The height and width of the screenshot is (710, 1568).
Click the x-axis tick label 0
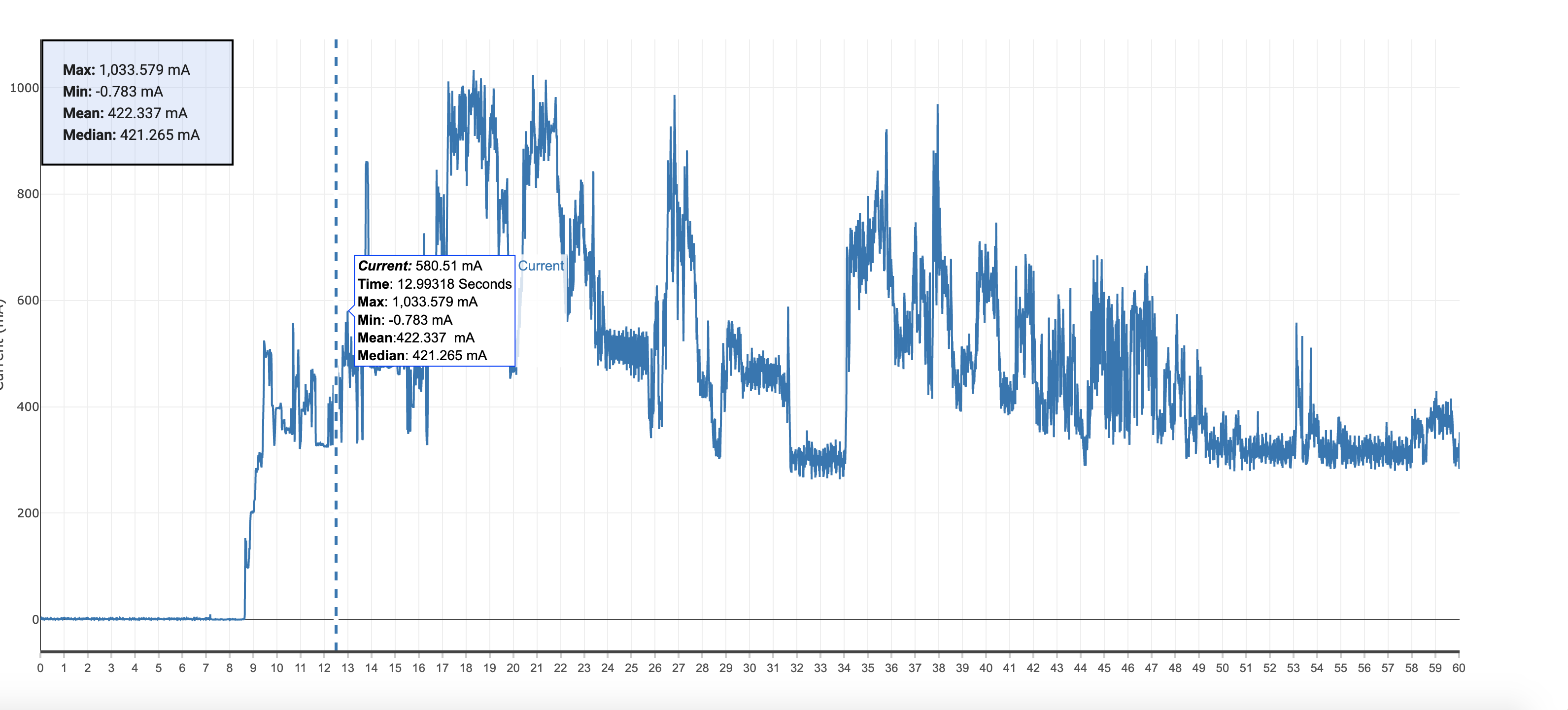click(40, 668)
